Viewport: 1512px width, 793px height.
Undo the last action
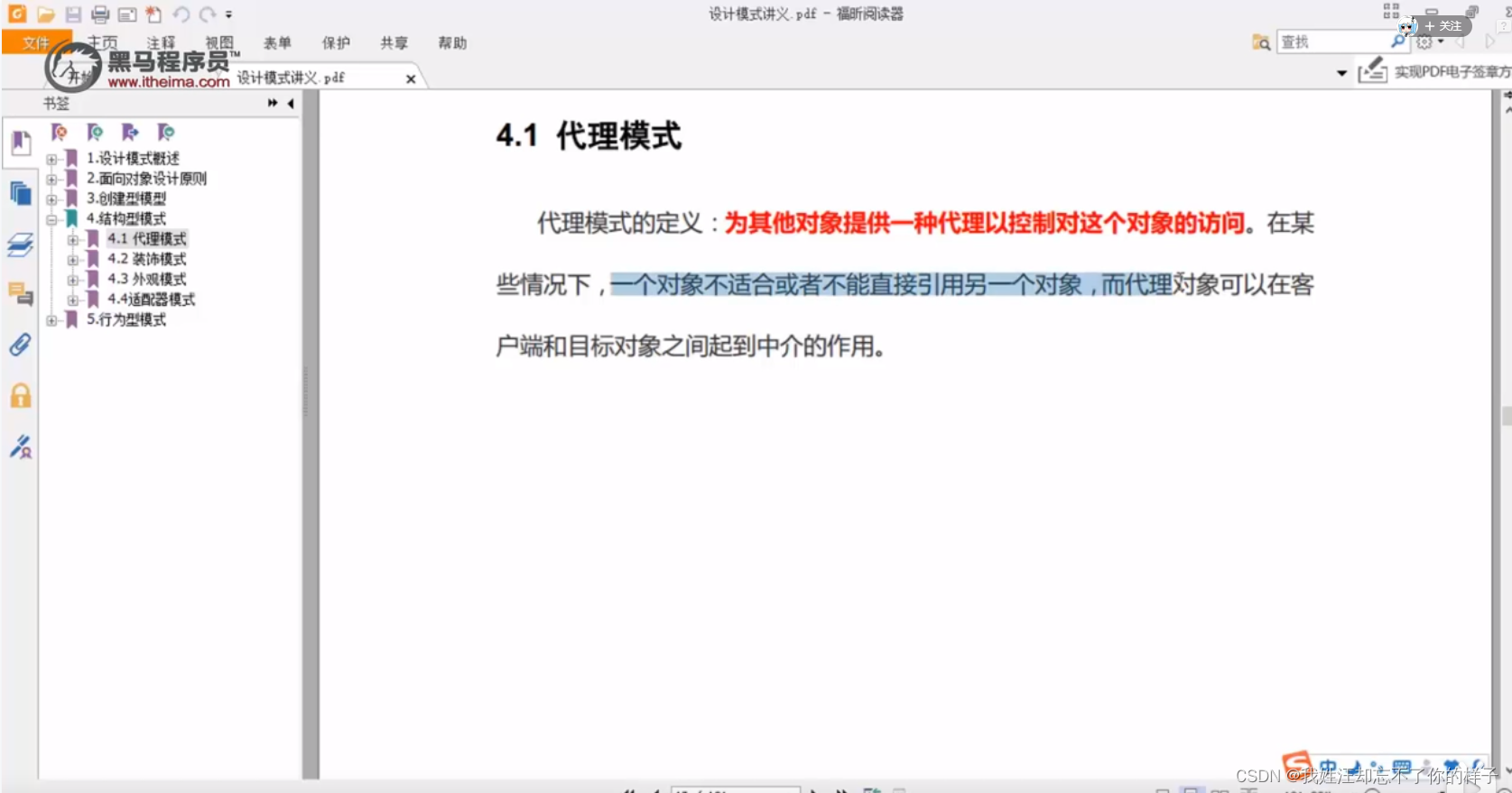181,14
